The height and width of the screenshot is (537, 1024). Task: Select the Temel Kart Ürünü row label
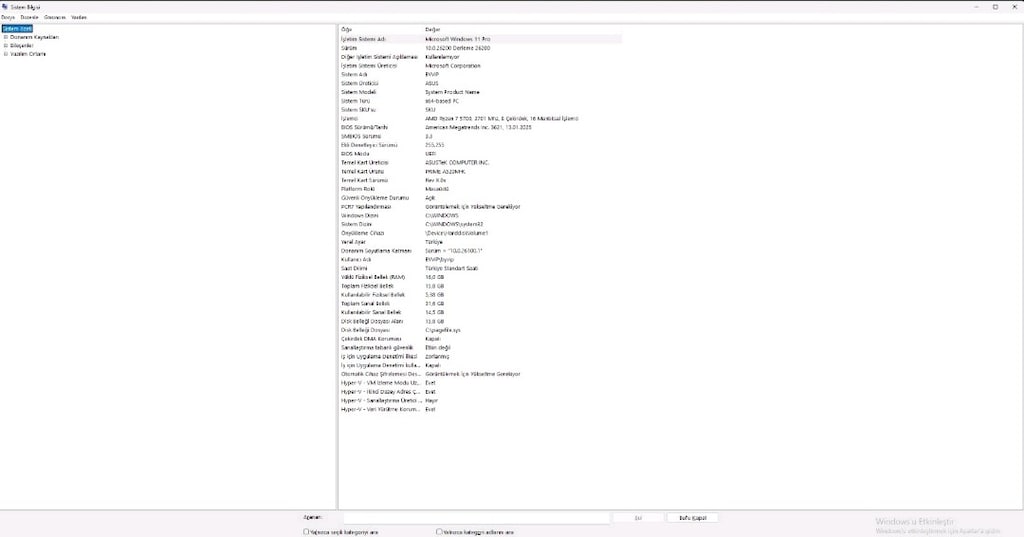[x=362, y=172]
